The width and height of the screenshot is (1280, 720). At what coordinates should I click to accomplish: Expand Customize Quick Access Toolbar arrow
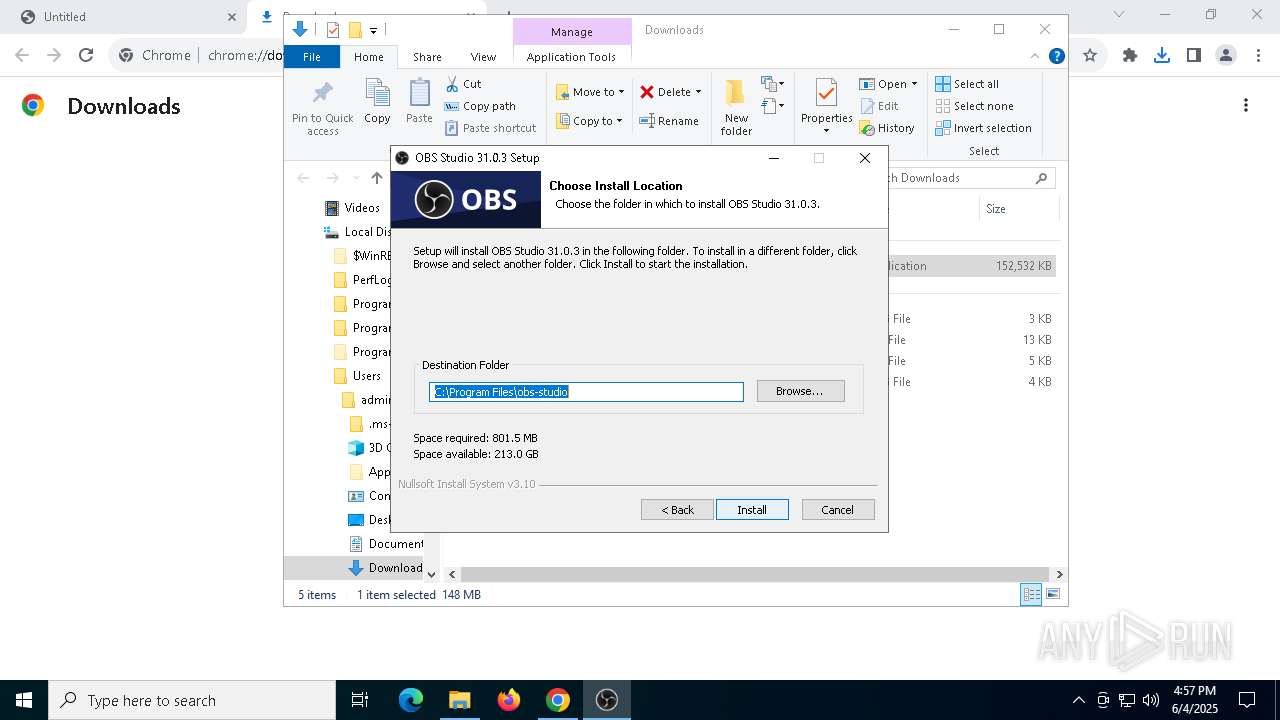pos(373,31)
